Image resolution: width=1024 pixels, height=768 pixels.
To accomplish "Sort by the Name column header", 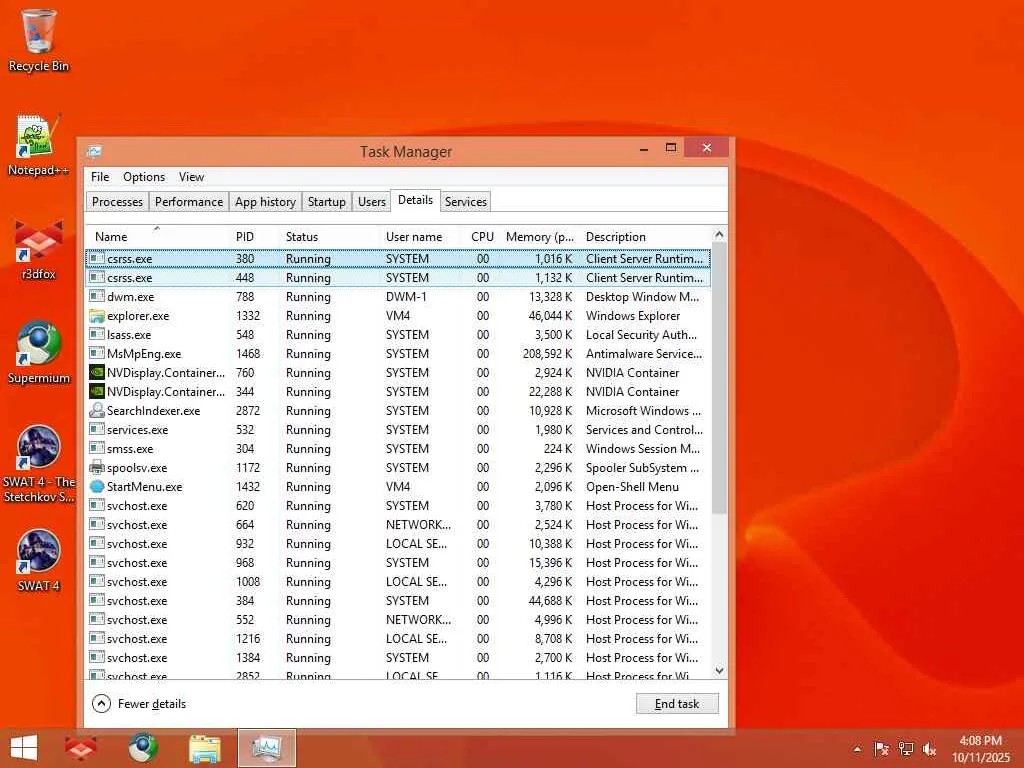I will coord(157,236).
